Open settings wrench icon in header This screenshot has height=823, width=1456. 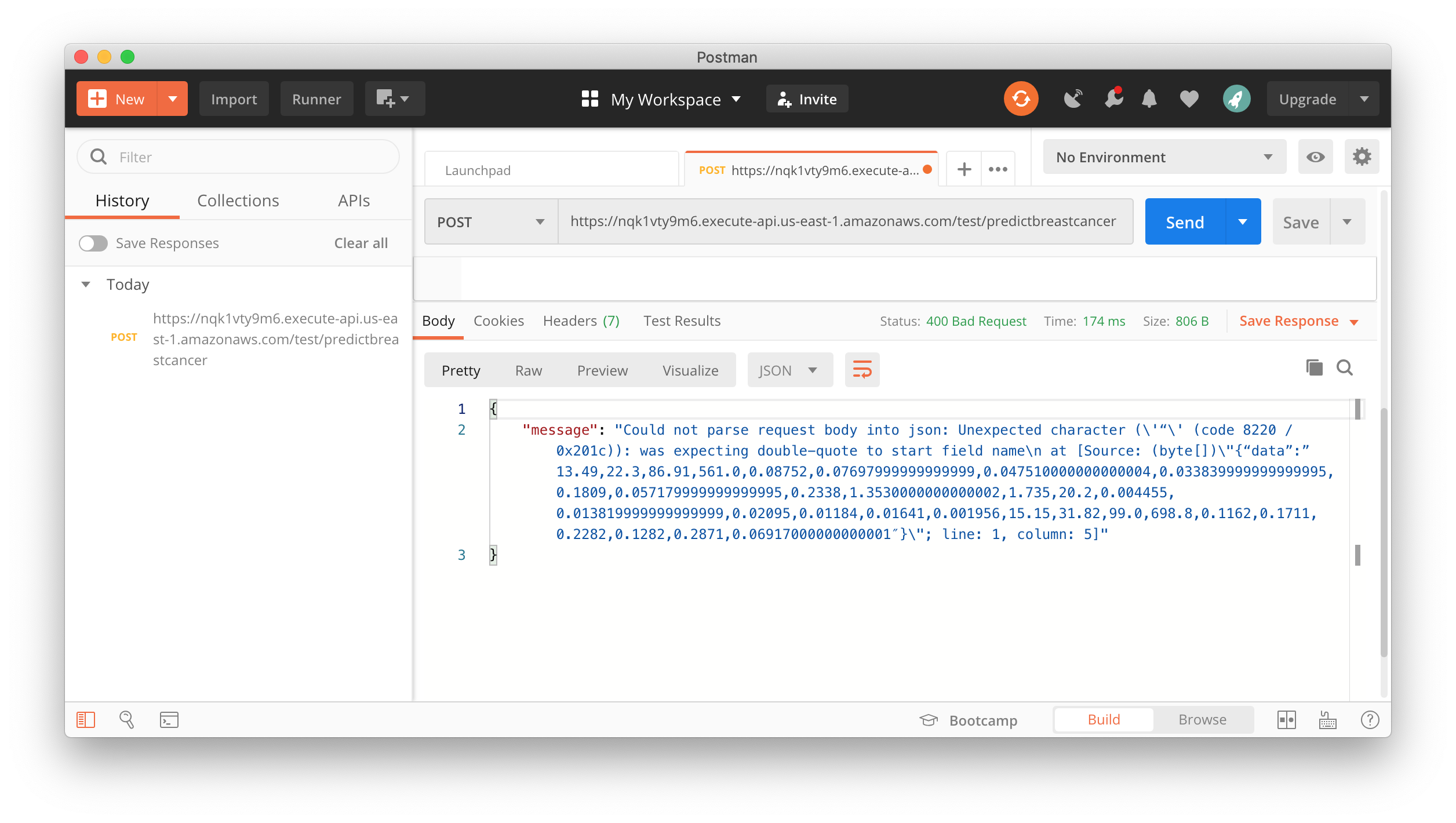[1113, 99]
